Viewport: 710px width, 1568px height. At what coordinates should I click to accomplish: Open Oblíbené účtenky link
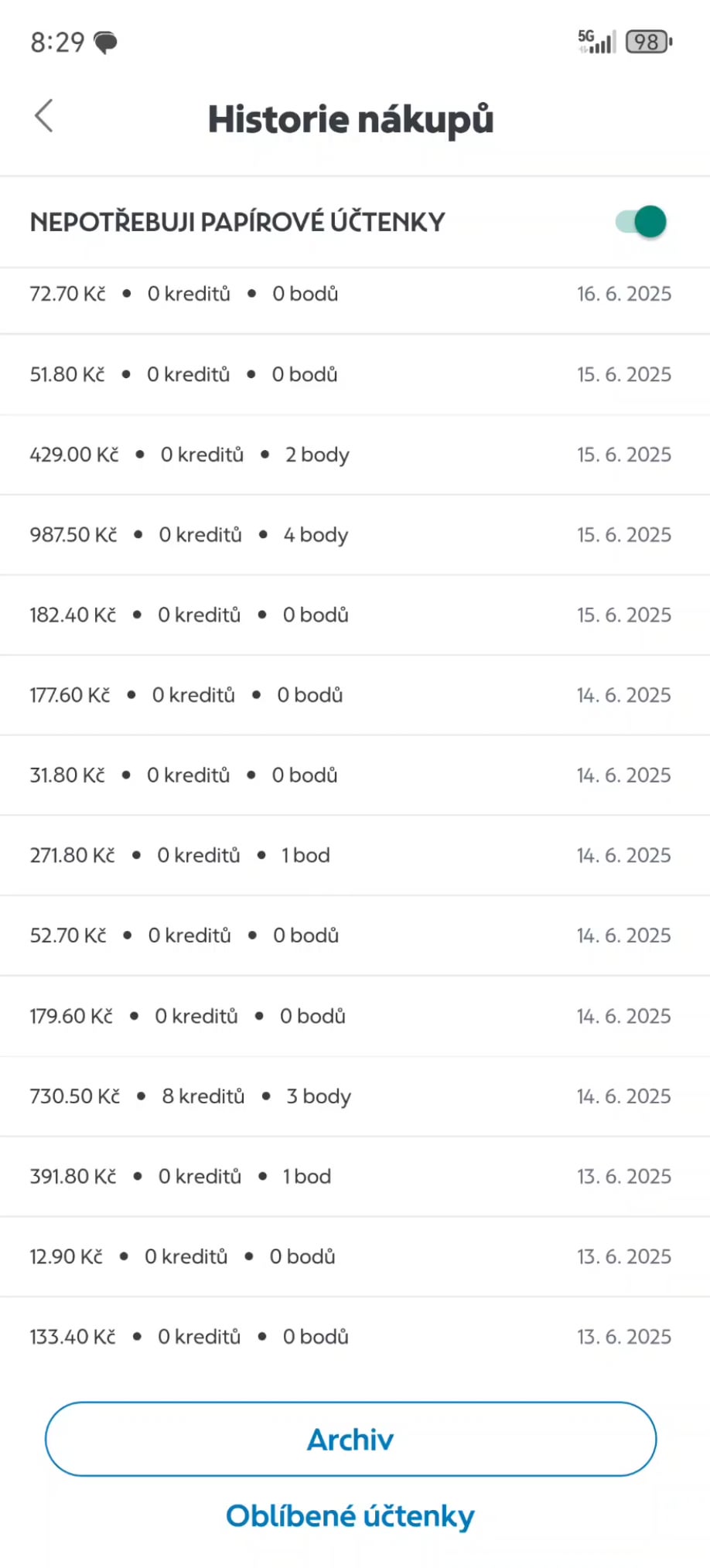point(350,1516)
